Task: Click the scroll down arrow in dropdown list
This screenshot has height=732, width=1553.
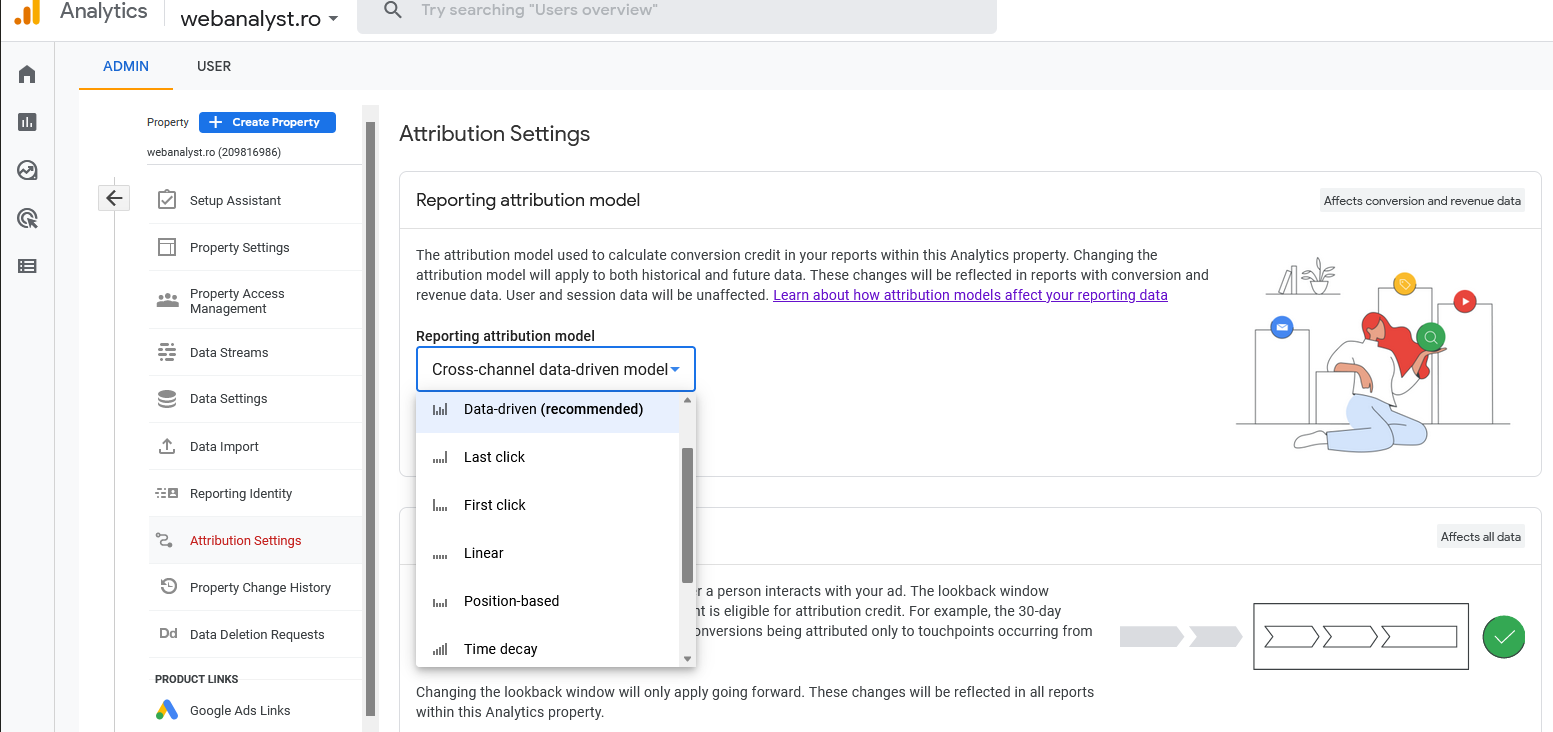Action: pyautogui.click(x=687, y=659)
